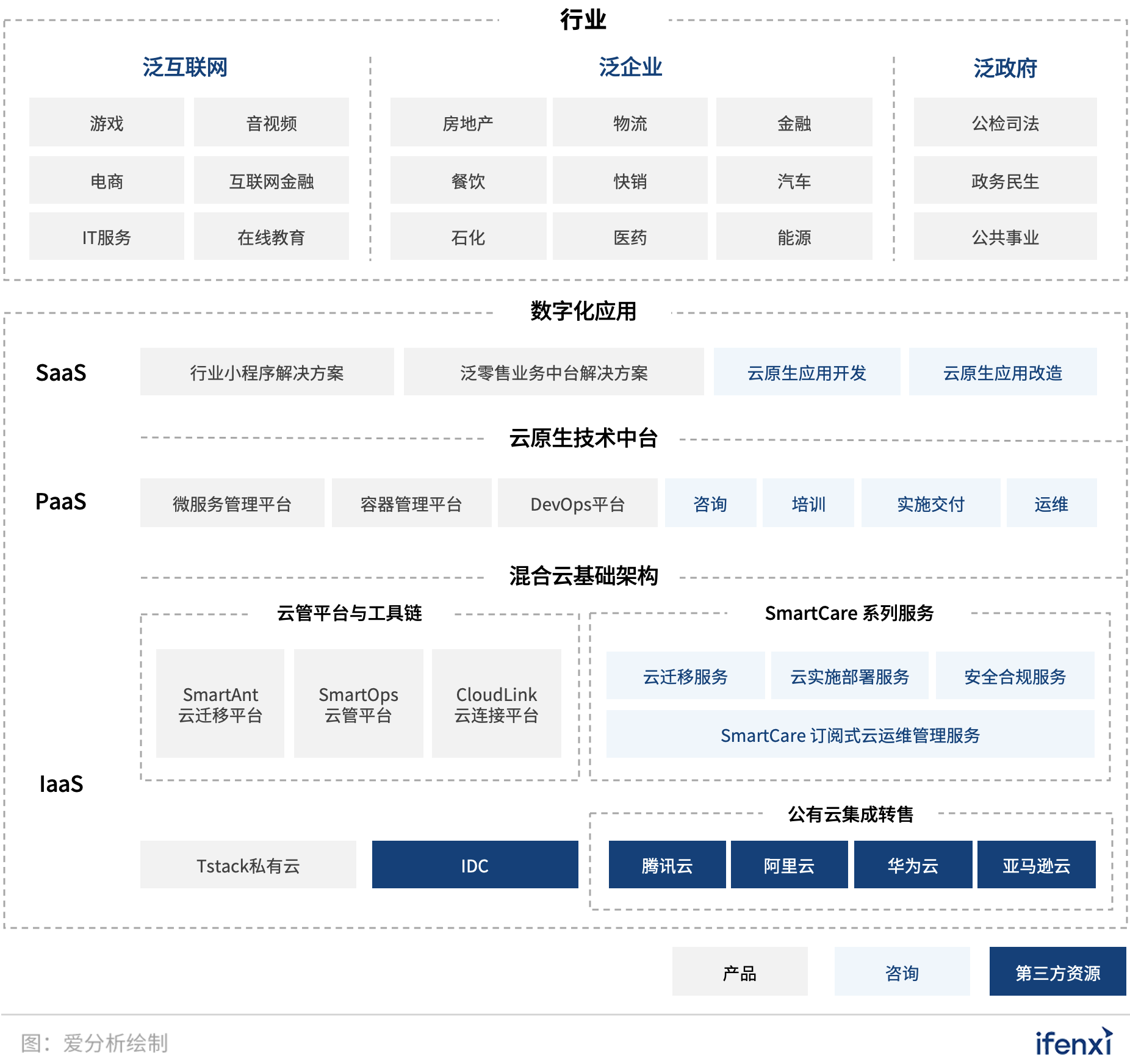Select the 房地产 industry tile
Screen dimensions: 1130x1064
pyautogui.click(x=468, y=122)
